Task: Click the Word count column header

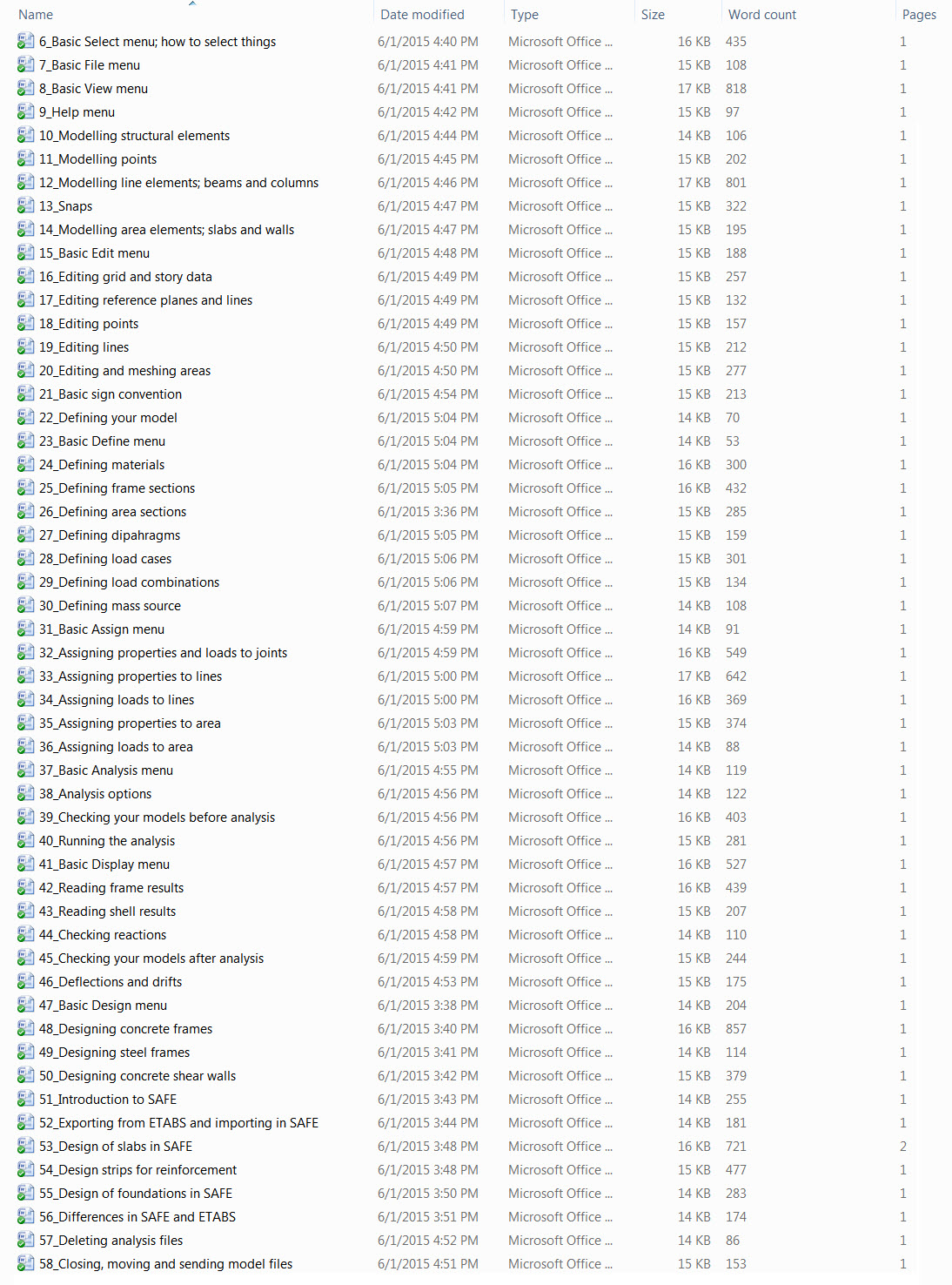Action: 762,15
